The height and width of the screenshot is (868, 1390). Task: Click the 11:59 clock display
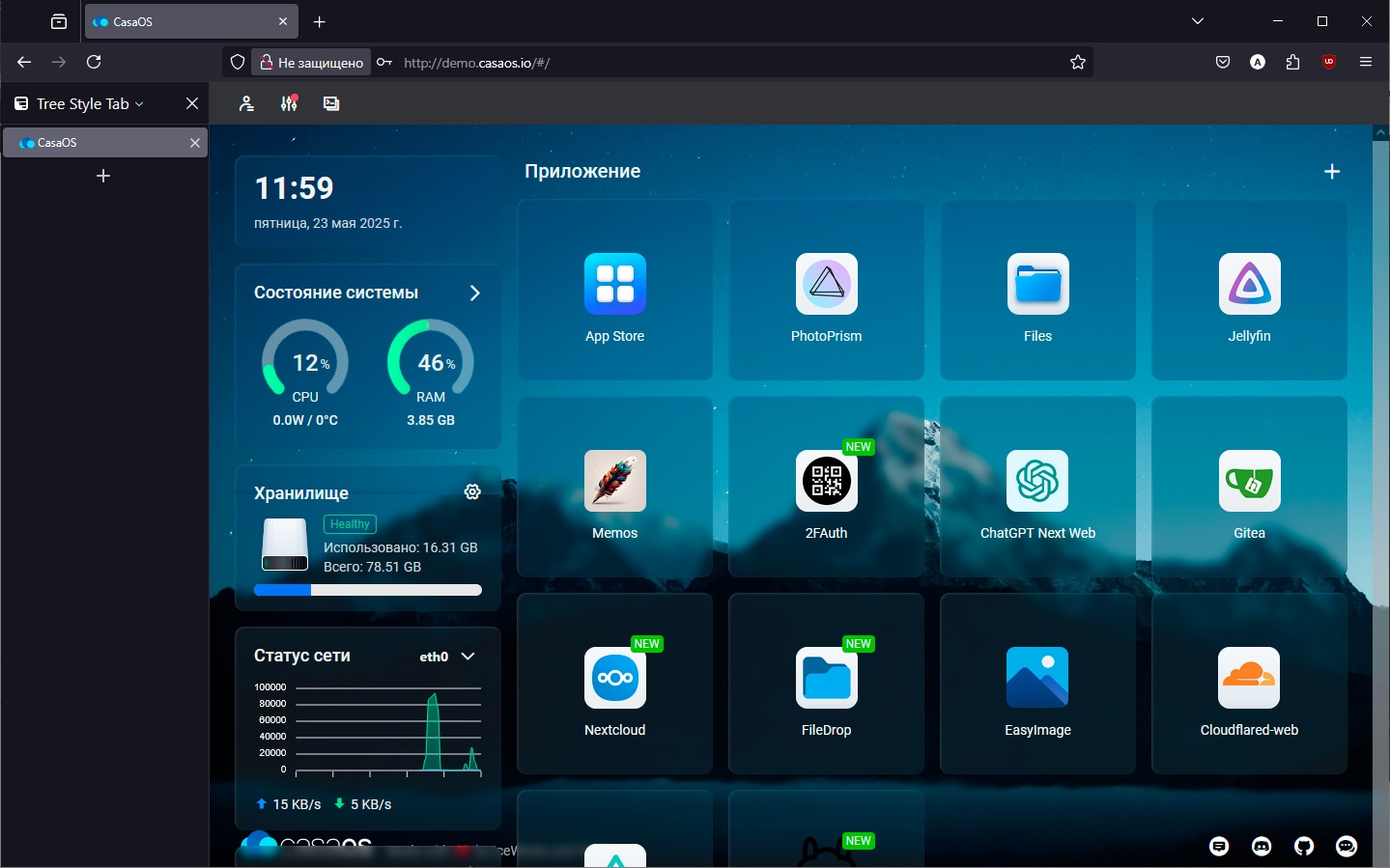tap(294, 188)
